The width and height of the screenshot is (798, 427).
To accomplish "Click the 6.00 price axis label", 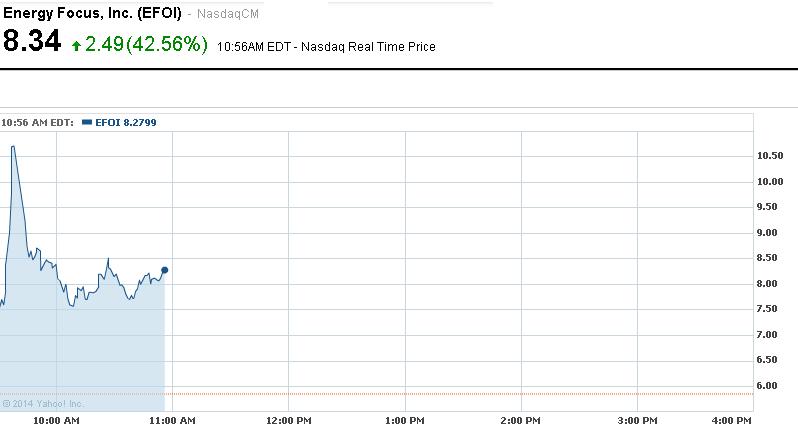I will (770, 386).
